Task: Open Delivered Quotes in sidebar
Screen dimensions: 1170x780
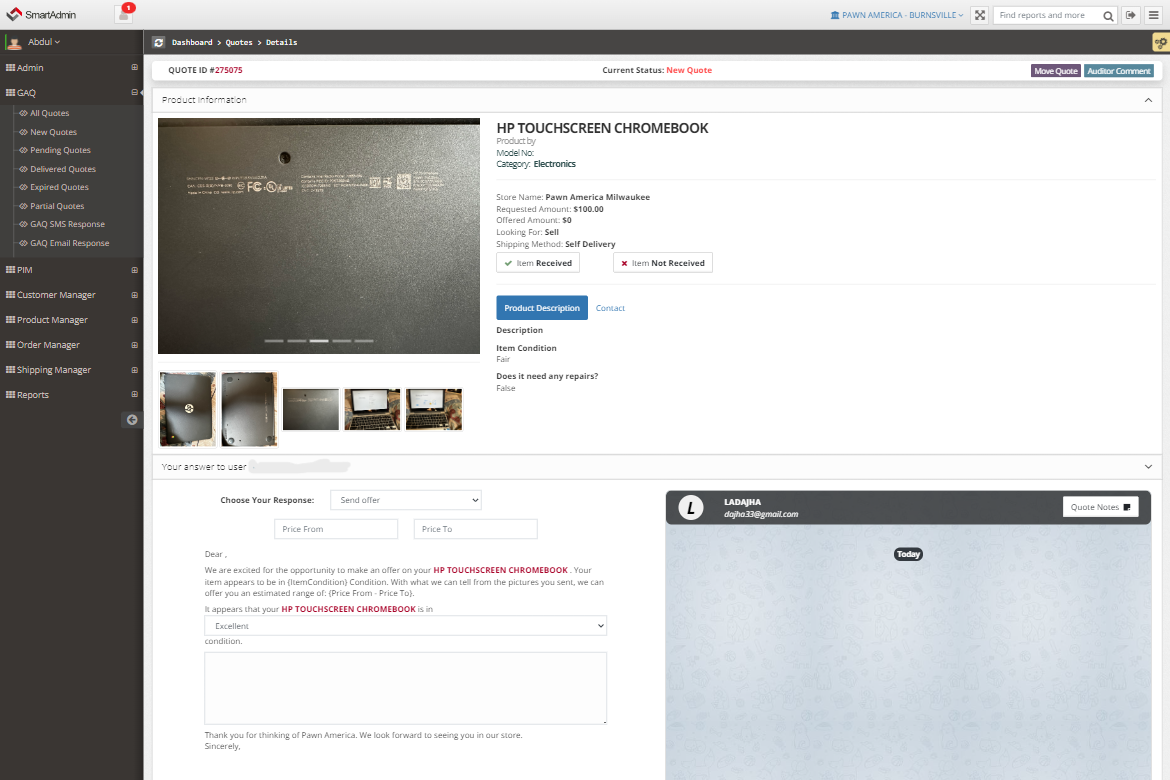Action: (x=63, y=169)
